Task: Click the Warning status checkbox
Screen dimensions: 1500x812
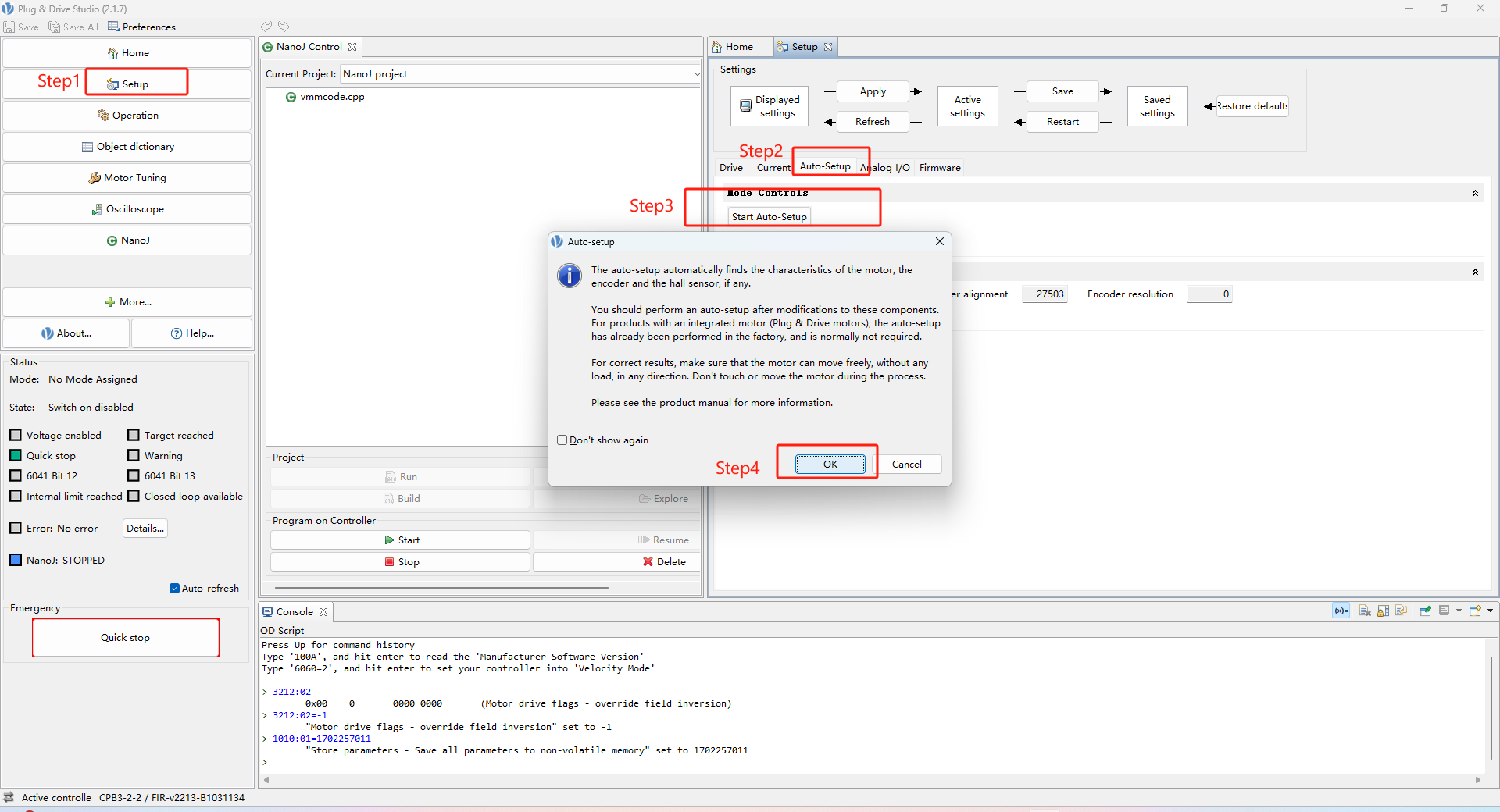Action: (134, 455)
